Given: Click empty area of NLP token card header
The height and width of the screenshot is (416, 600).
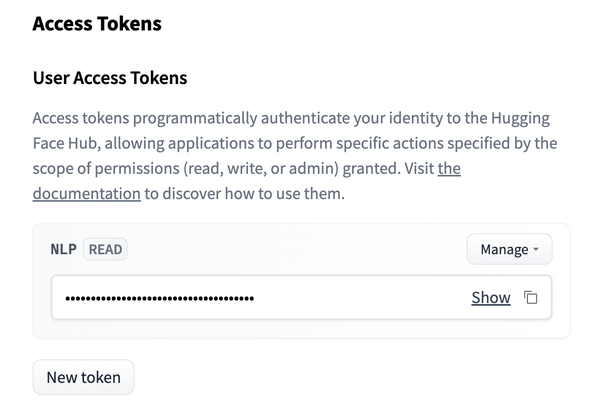Looking at the screenshot, I should tap(300, 249).
